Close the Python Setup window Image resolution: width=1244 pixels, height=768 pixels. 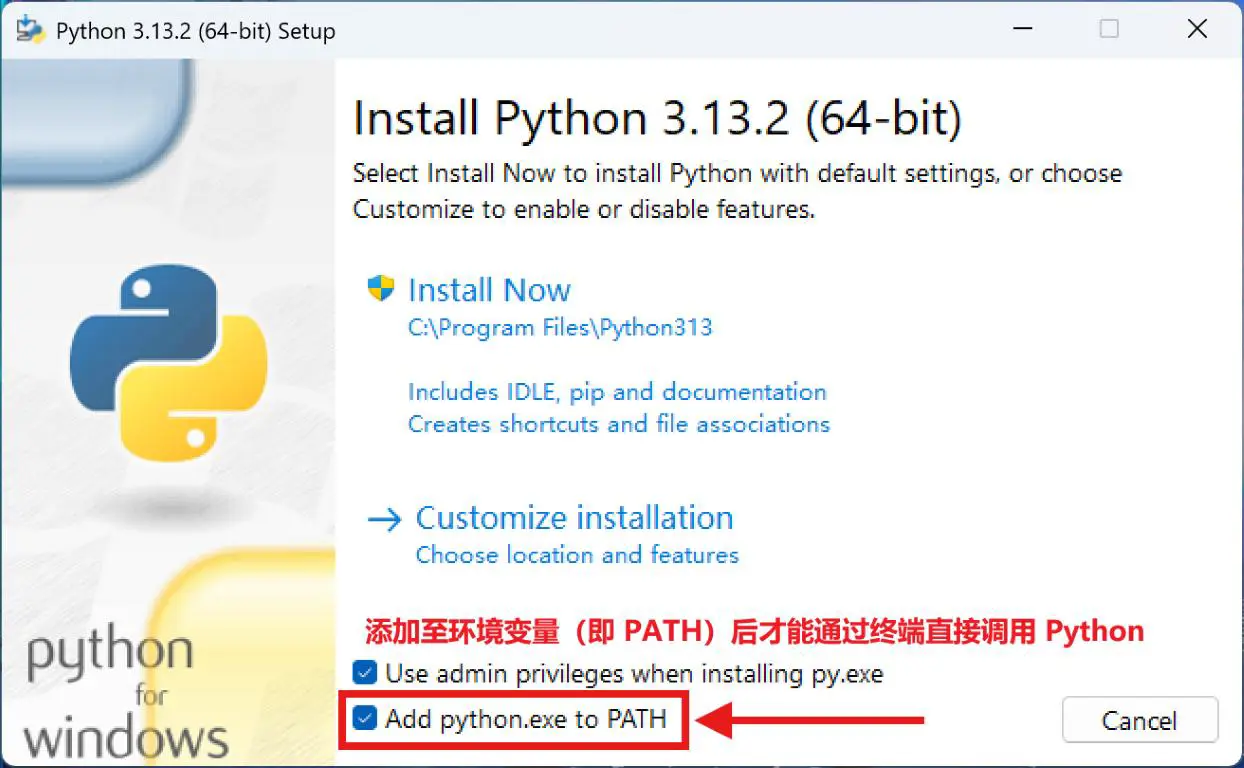1197,29
